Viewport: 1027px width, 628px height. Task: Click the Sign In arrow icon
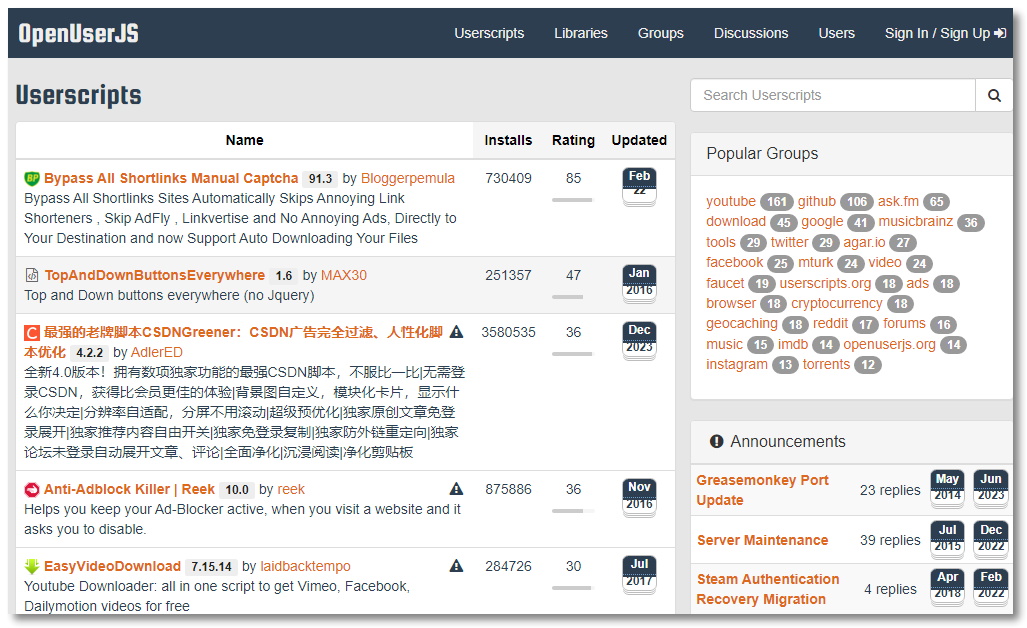[x=1000, y=33]
